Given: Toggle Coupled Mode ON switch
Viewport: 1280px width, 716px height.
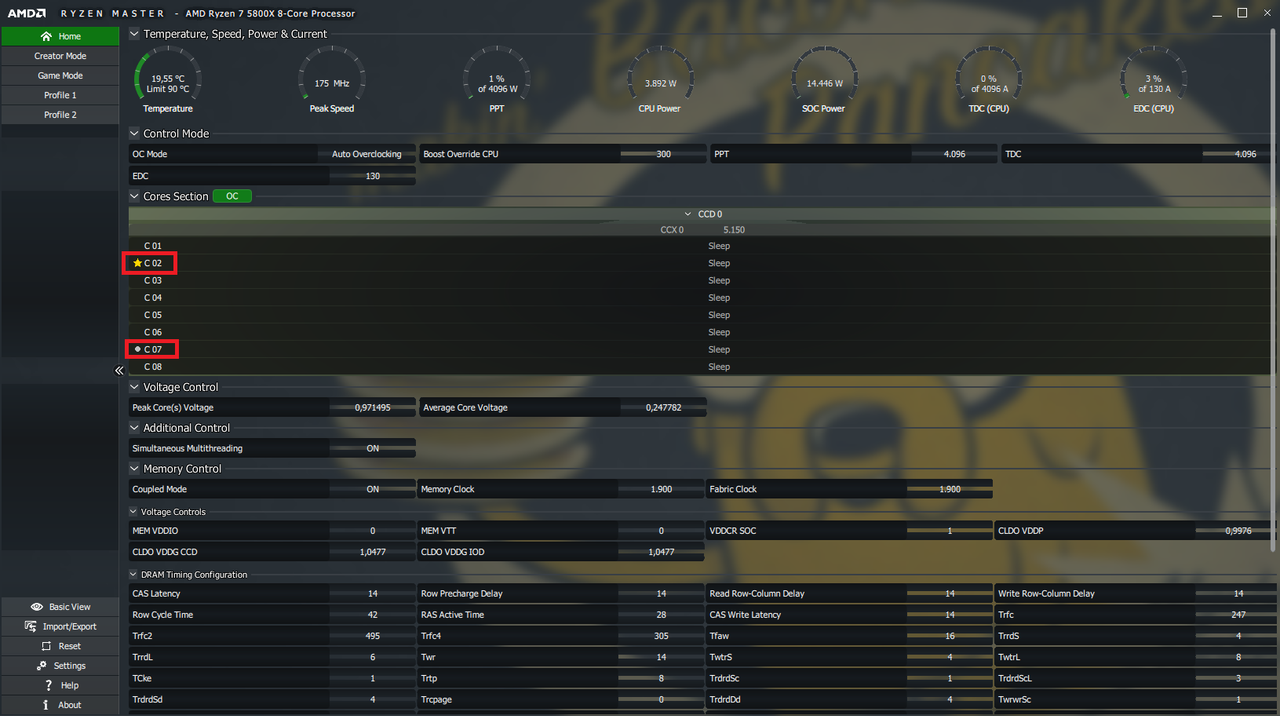Looking at the screenshot, I should coord(372,489).
